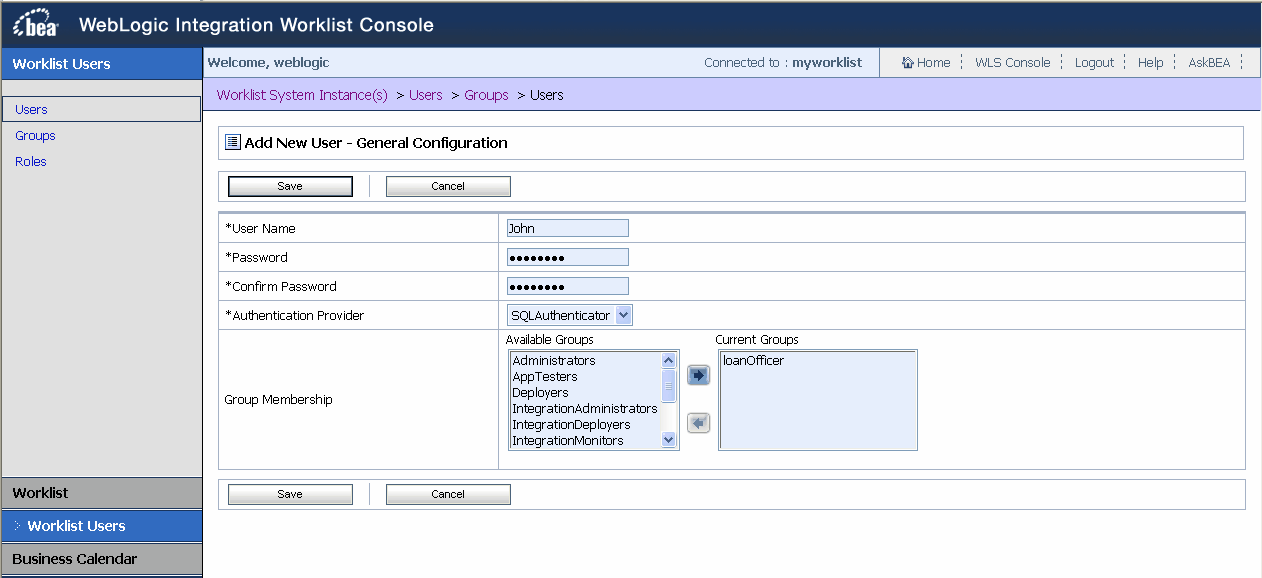Screen dimensions: 1262x578
Task: Click the Available Groups scroll up arrow
Action: point(669,360)
